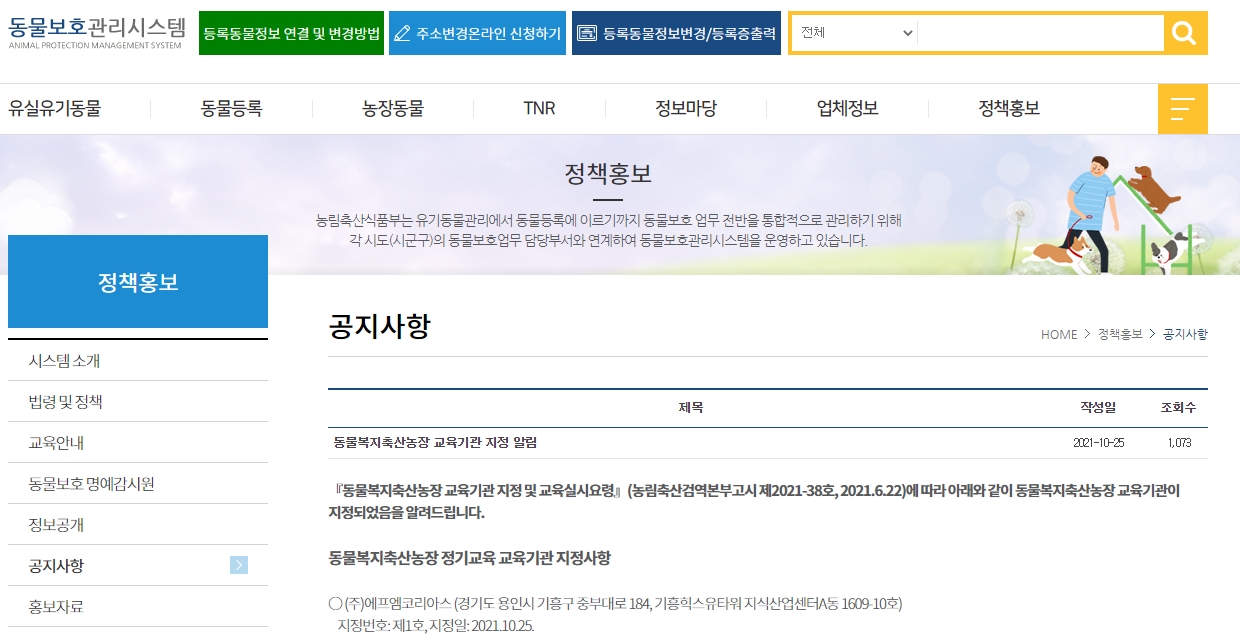The height and width of the screenshot is (638, 1240).
Task: Open 시스템 소개 in the sidebar
Action: coord(65,361)
